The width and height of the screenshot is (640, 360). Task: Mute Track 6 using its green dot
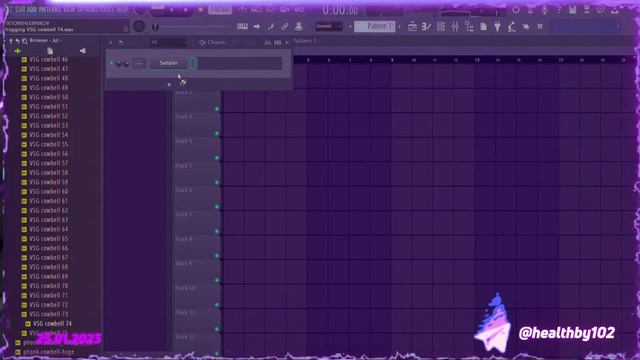coord(217,207)
